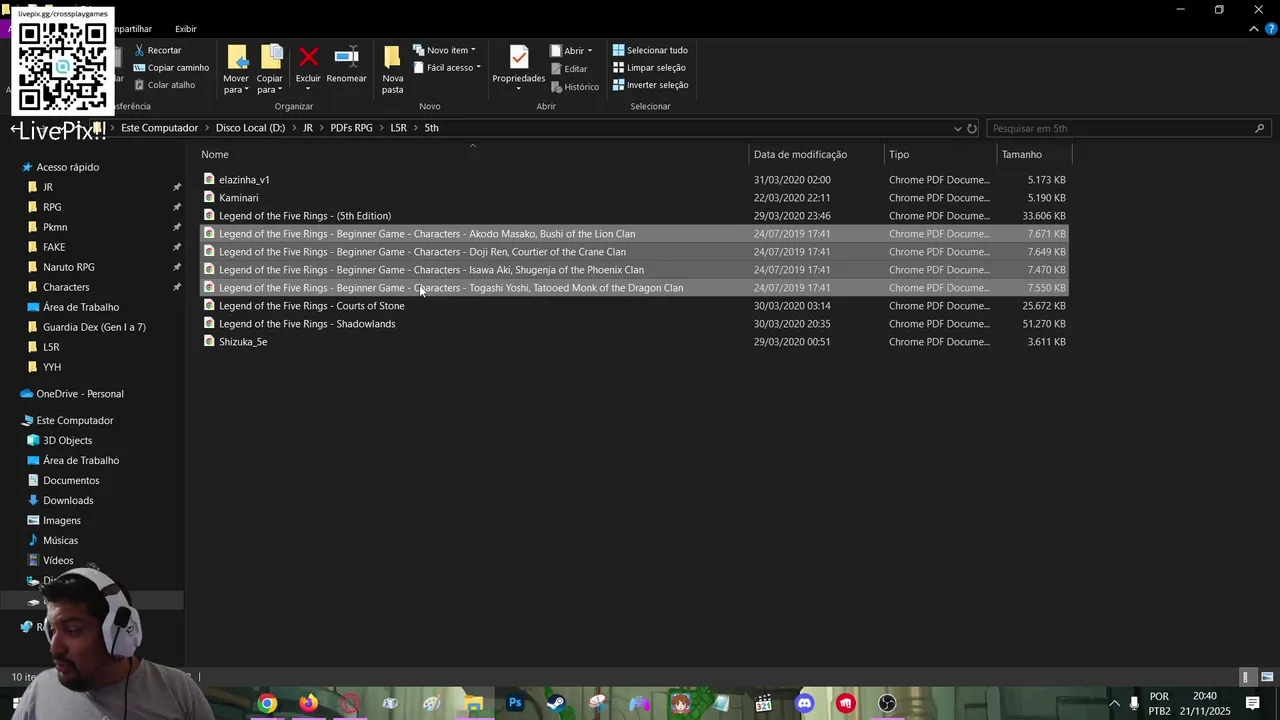Image resolution: width=1280 pixels, height=720 pixels.
Task: Click Selecionar tudo in the ribbon
Action: (650, 50)
